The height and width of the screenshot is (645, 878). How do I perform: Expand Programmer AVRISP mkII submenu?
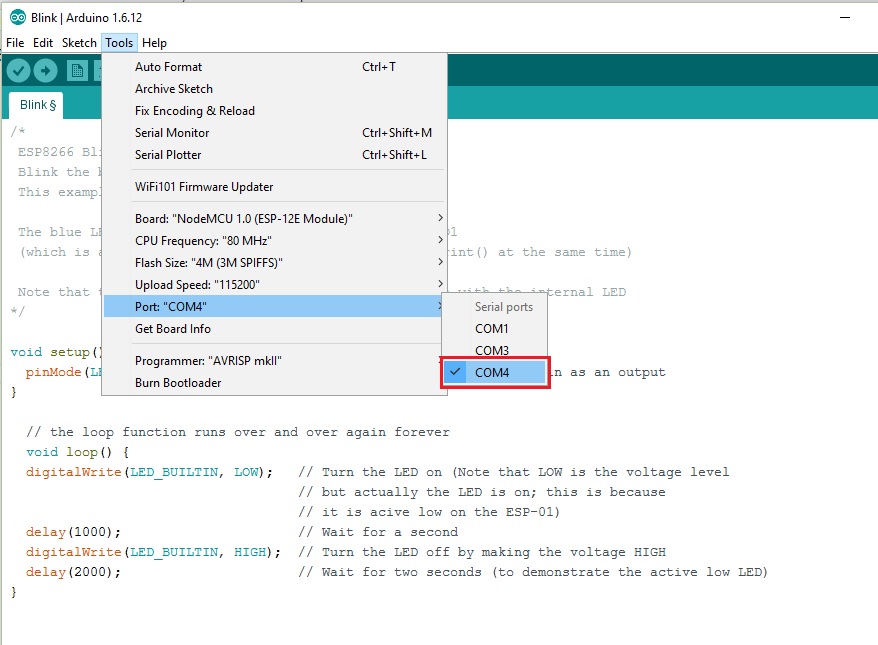(274, 361)
